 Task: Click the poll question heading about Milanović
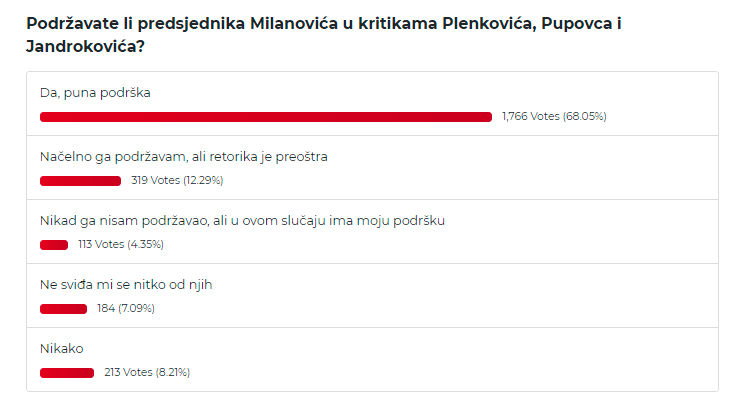point(324,35)
